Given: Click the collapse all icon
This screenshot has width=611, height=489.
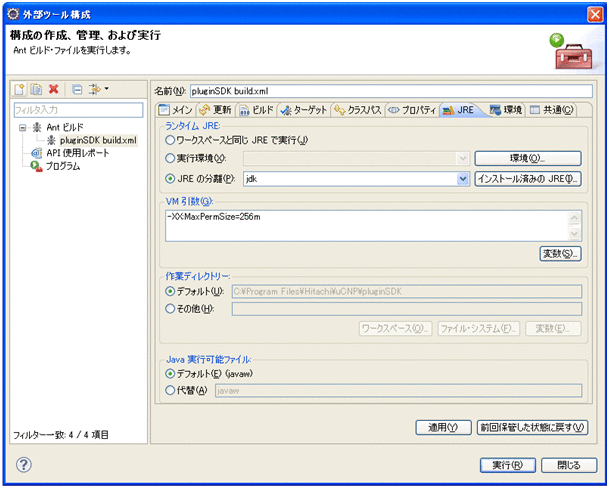Looking at the screenshot, I should pyautogui.click(x=77, y=90).
